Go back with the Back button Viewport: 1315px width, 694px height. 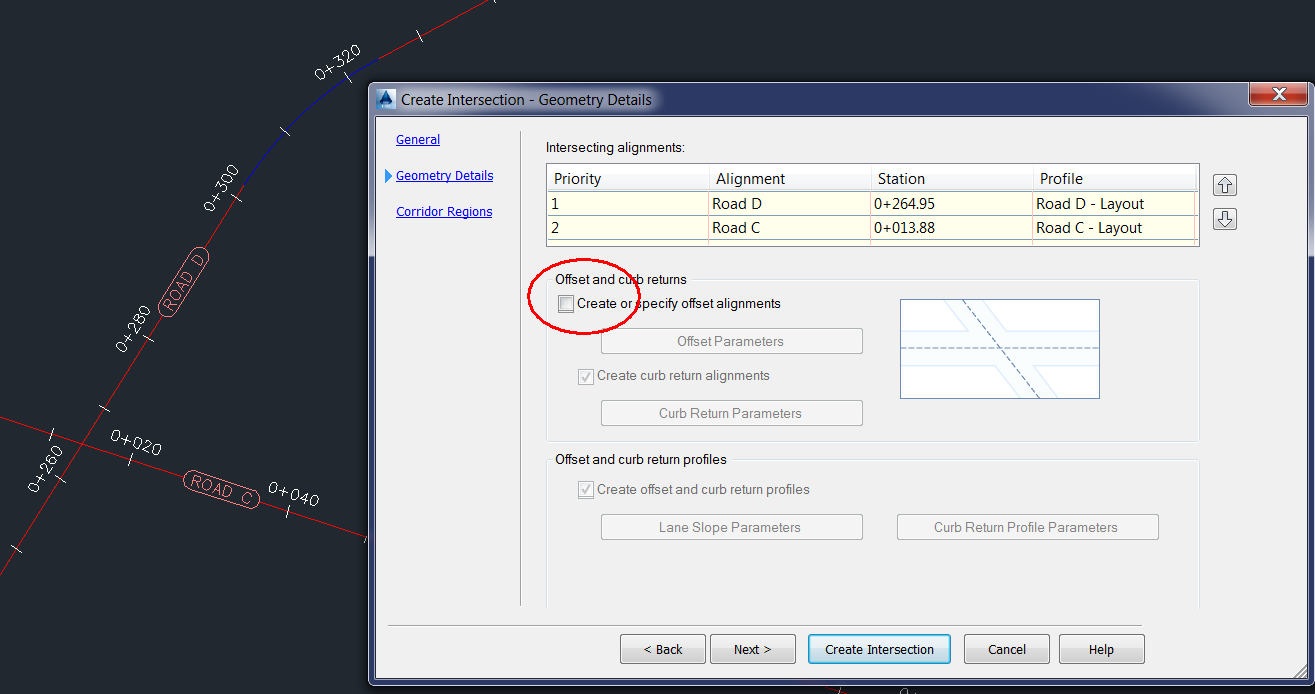point(662,649)
